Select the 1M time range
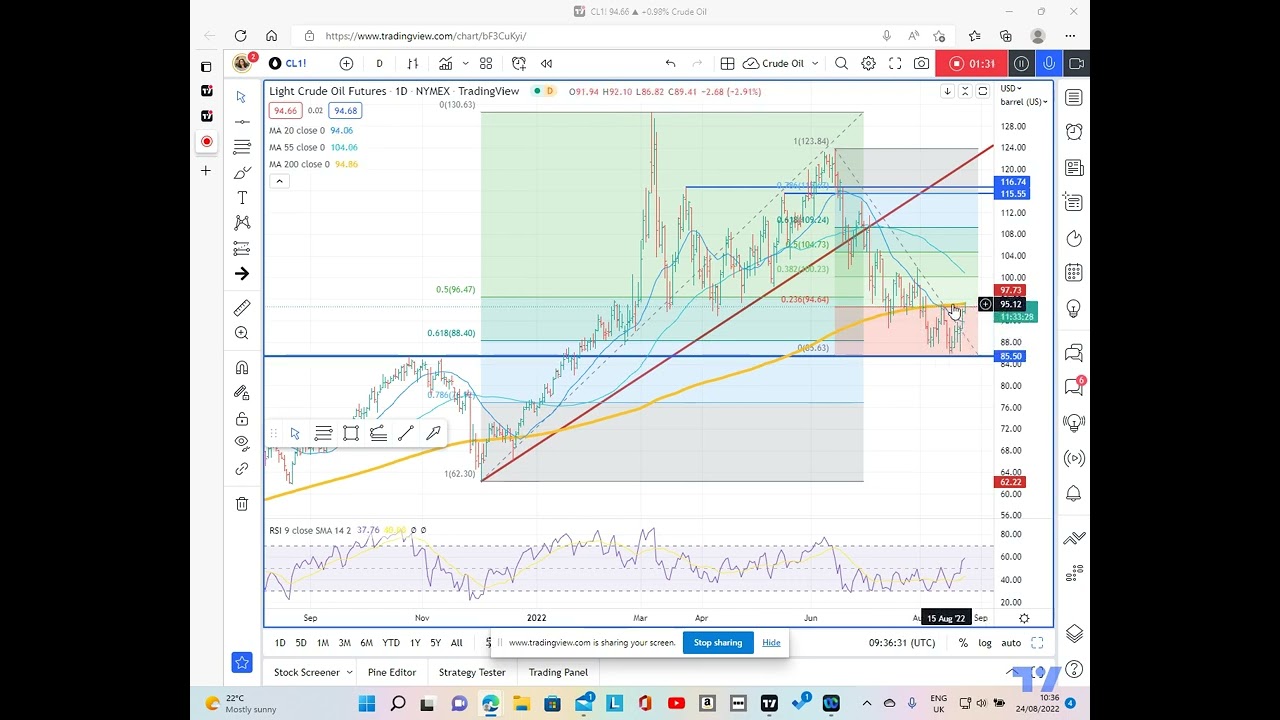1280x720 pixels. pyautogui.click(x=323, y=643)
